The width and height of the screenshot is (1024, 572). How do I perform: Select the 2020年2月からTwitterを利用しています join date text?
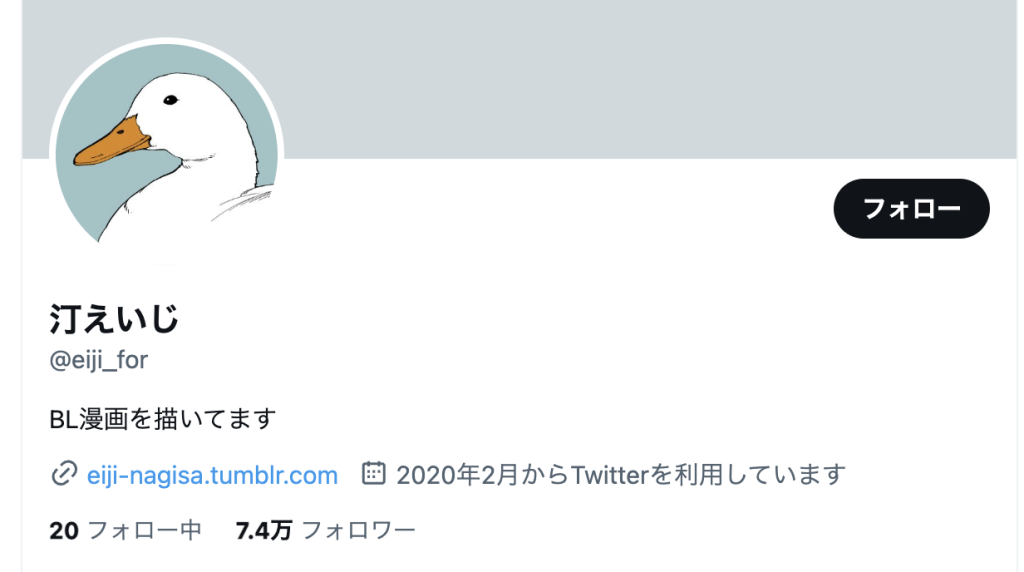point(620,475)
